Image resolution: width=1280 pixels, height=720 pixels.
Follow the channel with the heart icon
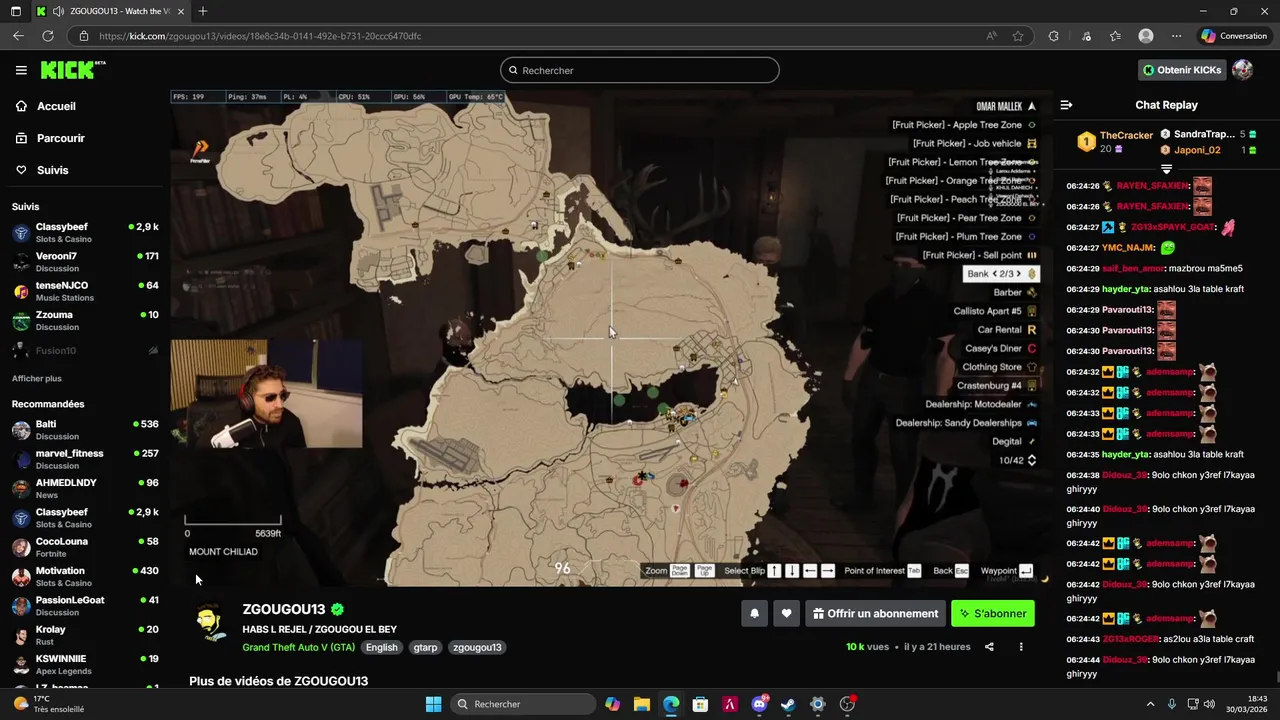coord(787,613)
